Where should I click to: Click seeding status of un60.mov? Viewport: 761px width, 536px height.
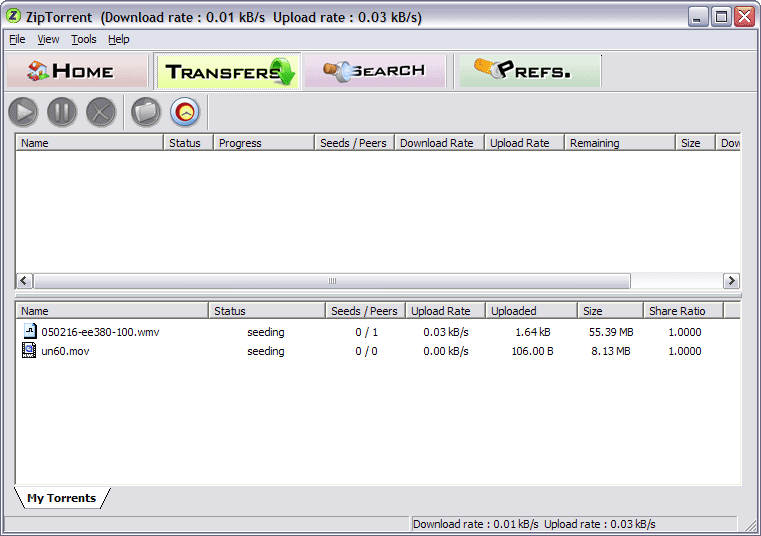tap(265, 351)
